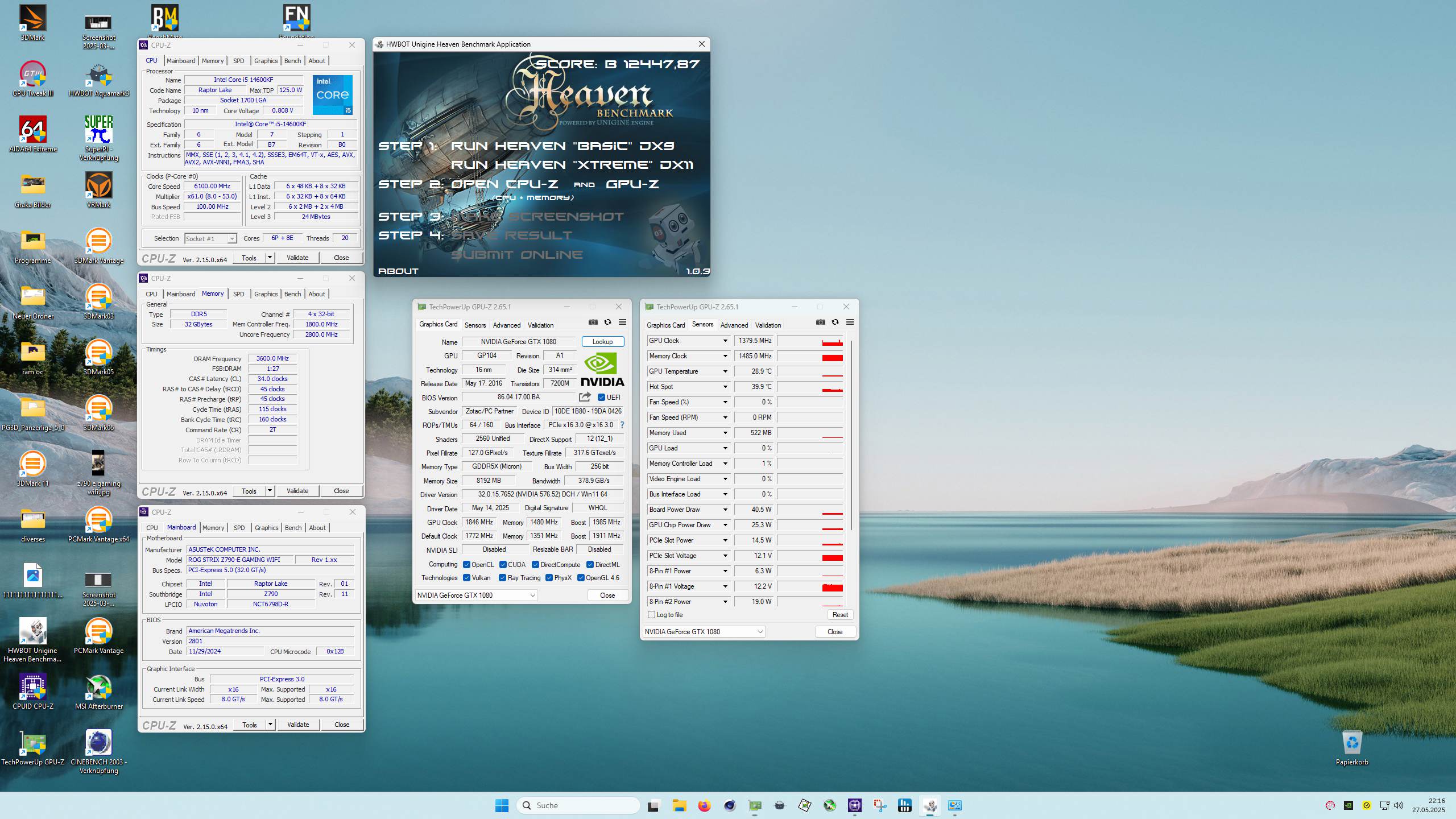Image resolution: width=1456 pixels, height=819 pixels.
Task: Expand the Board Power Draw sensor dropdown
Action: (725, 510)
